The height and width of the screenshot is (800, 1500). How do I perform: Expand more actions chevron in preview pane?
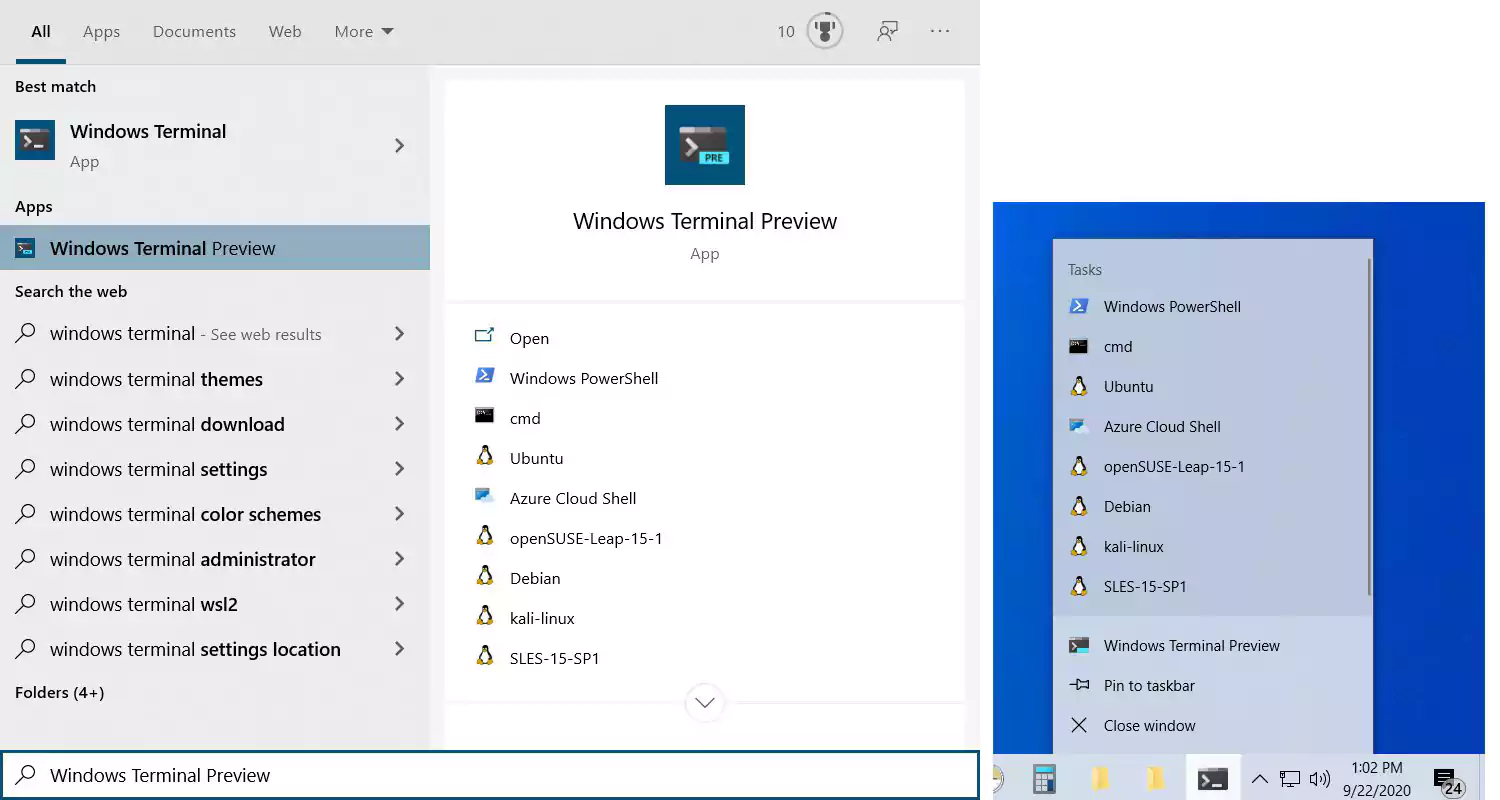pyautogui.click(x=705, y=702)
